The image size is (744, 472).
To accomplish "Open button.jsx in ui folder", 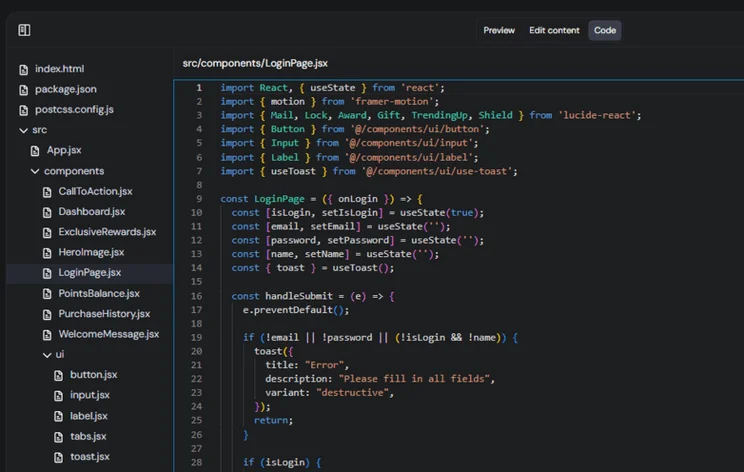I will pyautogui.click(x=93, y=375).
